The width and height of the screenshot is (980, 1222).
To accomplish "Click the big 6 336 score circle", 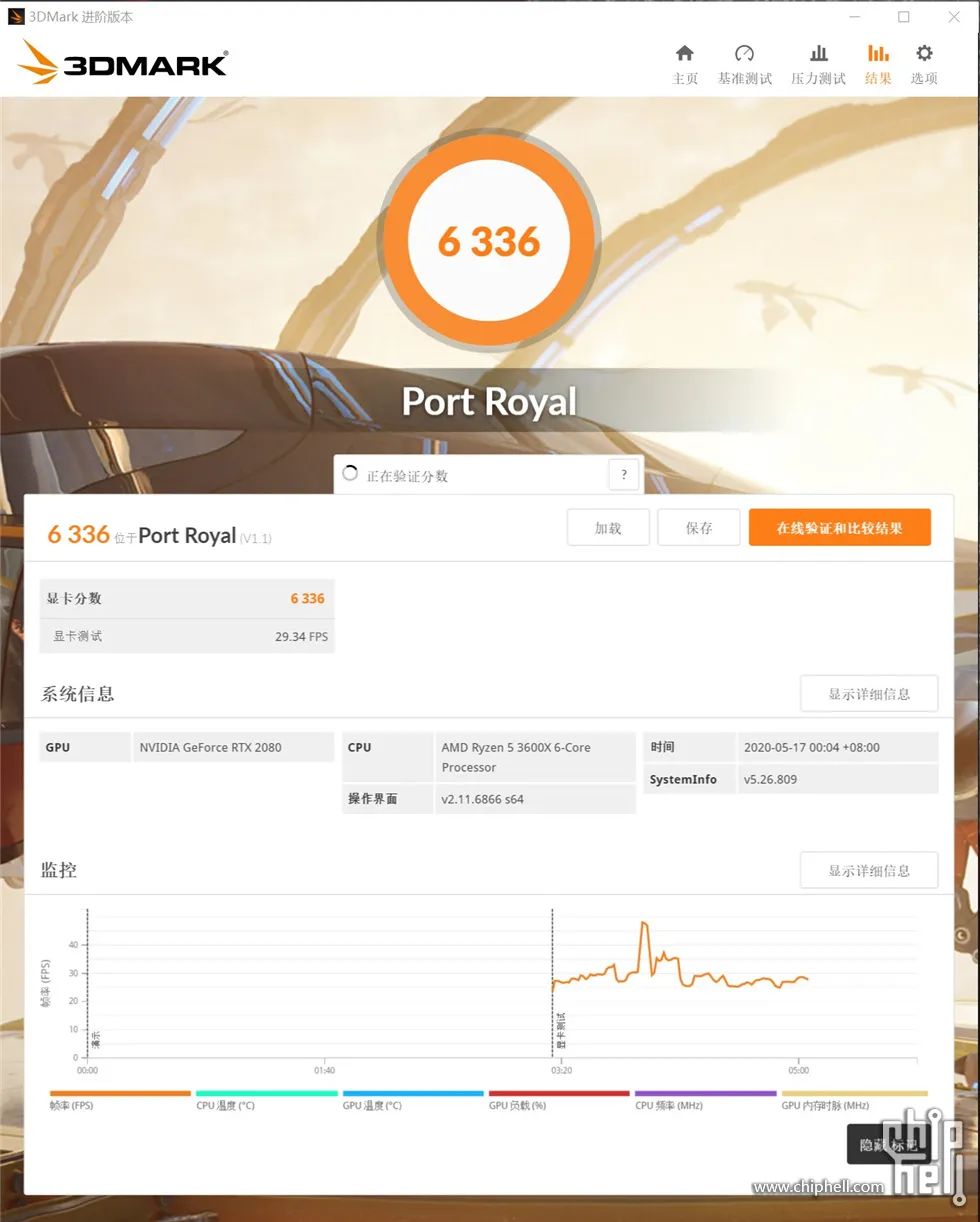I will (489, 241).
